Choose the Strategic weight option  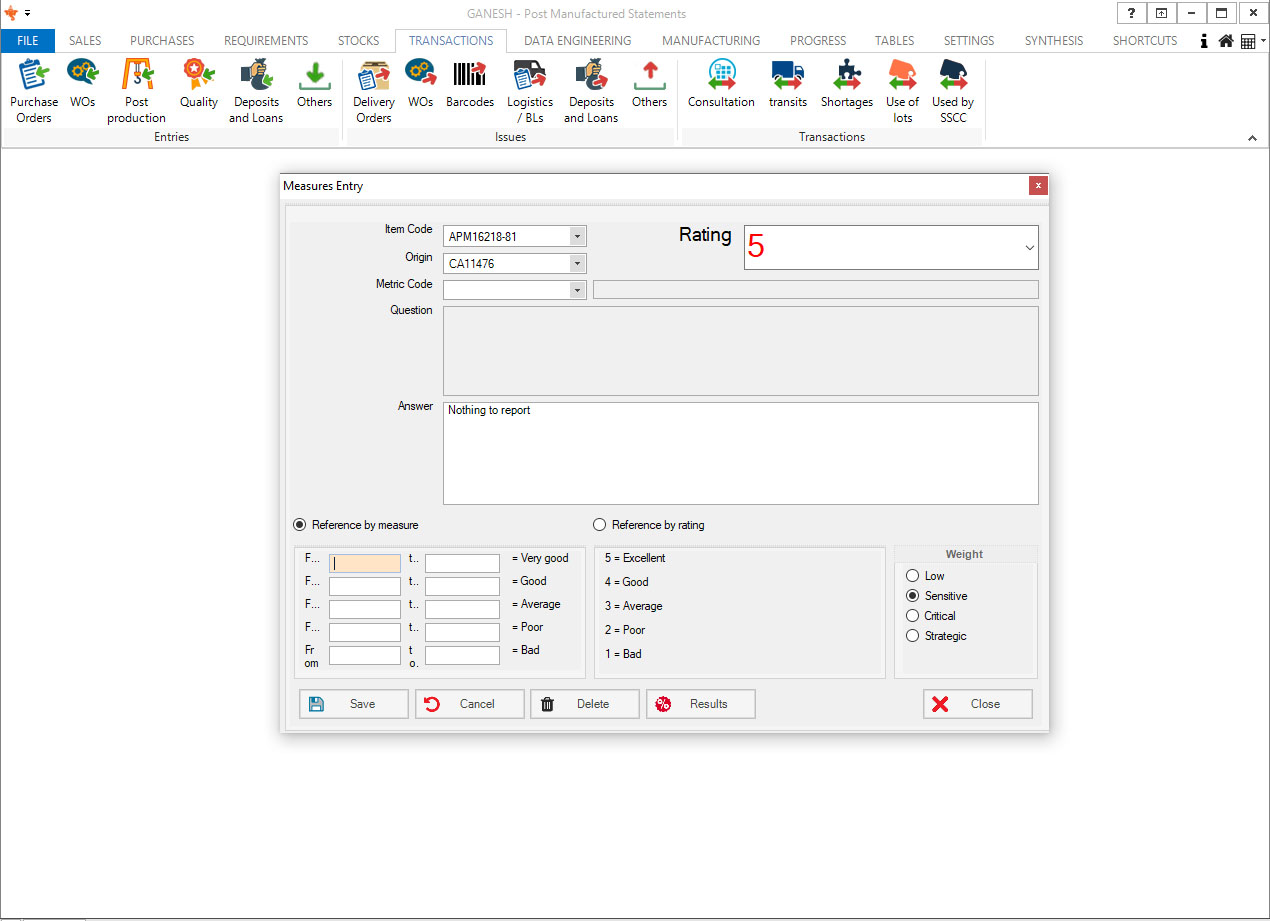click(x=912, y=636)
